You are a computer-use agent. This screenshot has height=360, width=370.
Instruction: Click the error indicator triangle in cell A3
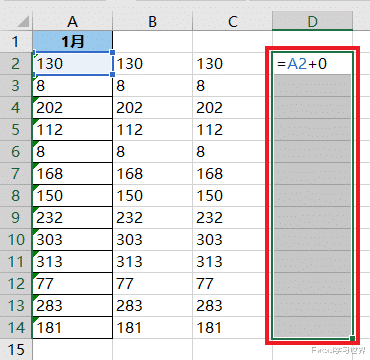34,77
